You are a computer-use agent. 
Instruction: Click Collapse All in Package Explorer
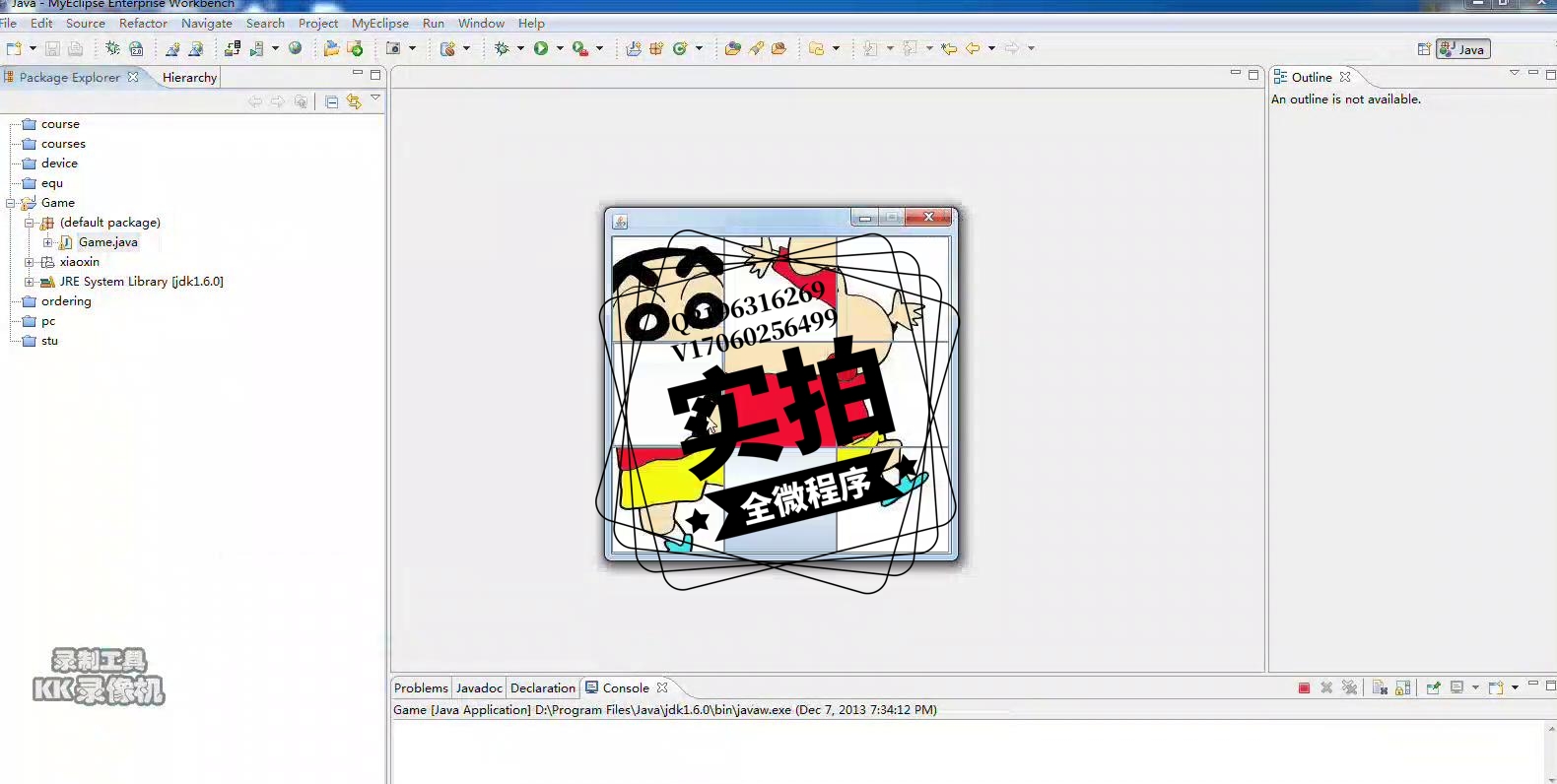(332, 101)
